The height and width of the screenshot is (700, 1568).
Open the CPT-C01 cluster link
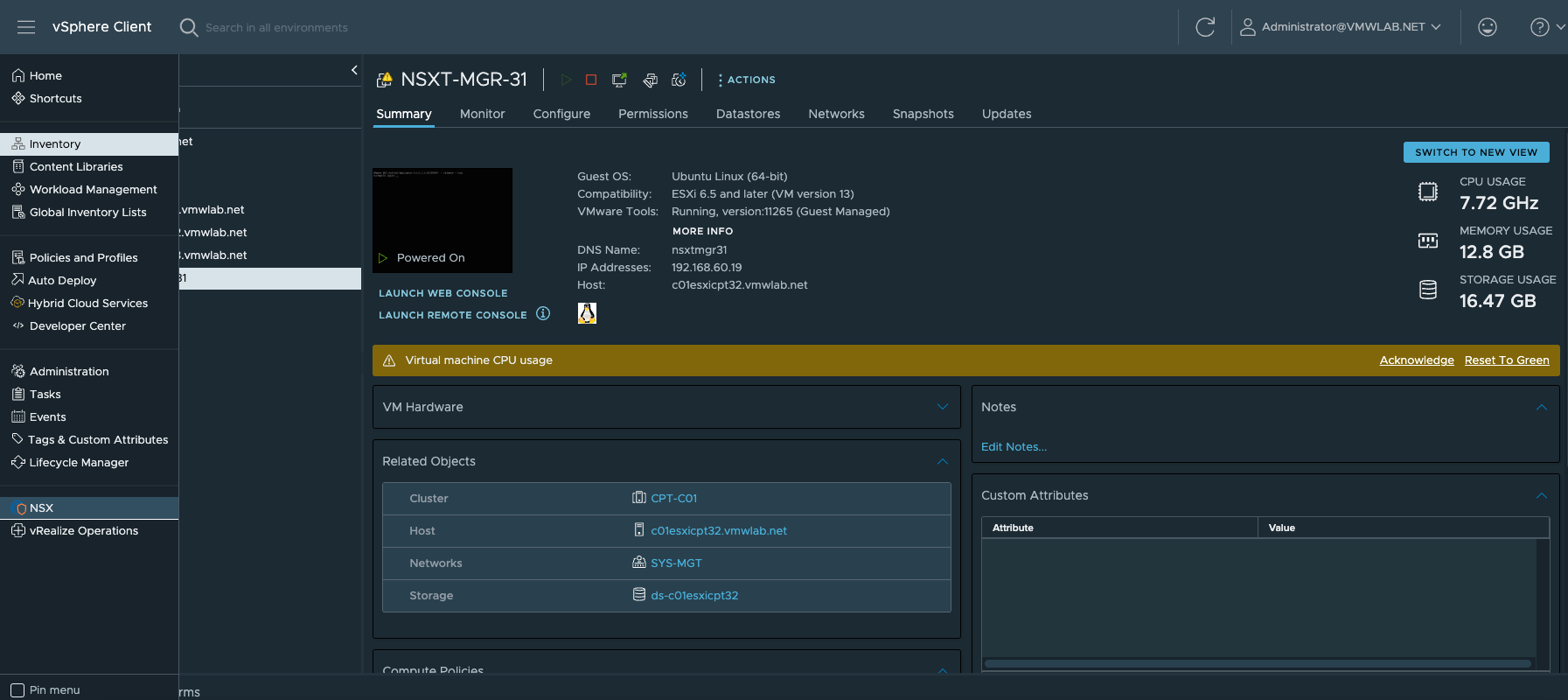(x=673, y=499)
